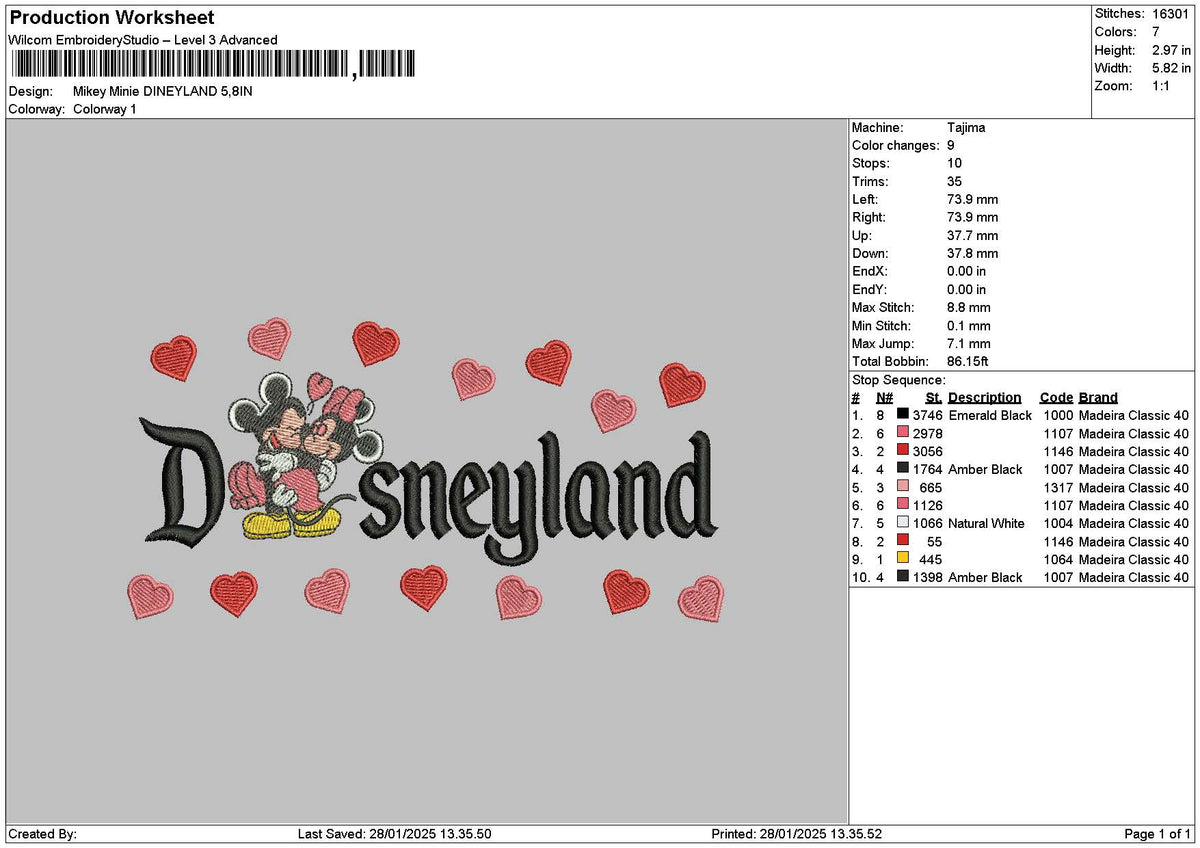Click the 'N#' column header
The height and width of the screenshot is (848, 1200).
884,397
